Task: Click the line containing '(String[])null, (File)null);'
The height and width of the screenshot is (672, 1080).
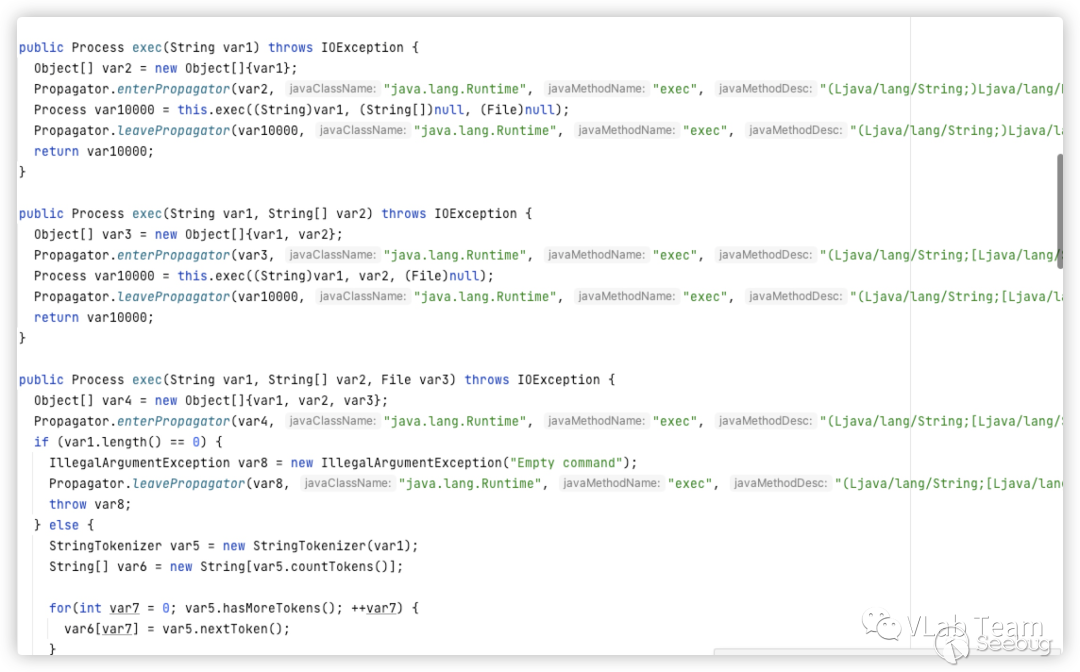Action: [302, 109]
